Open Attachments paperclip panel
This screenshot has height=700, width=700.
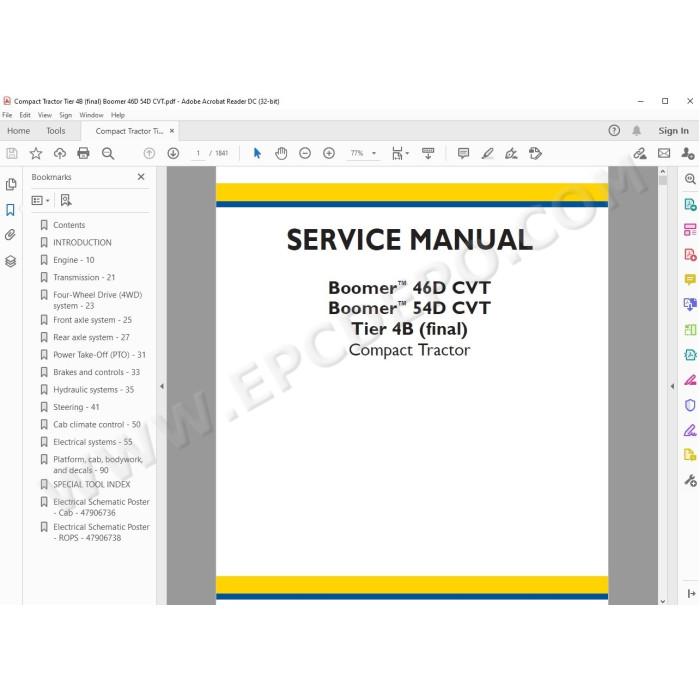tap(10, 235)
